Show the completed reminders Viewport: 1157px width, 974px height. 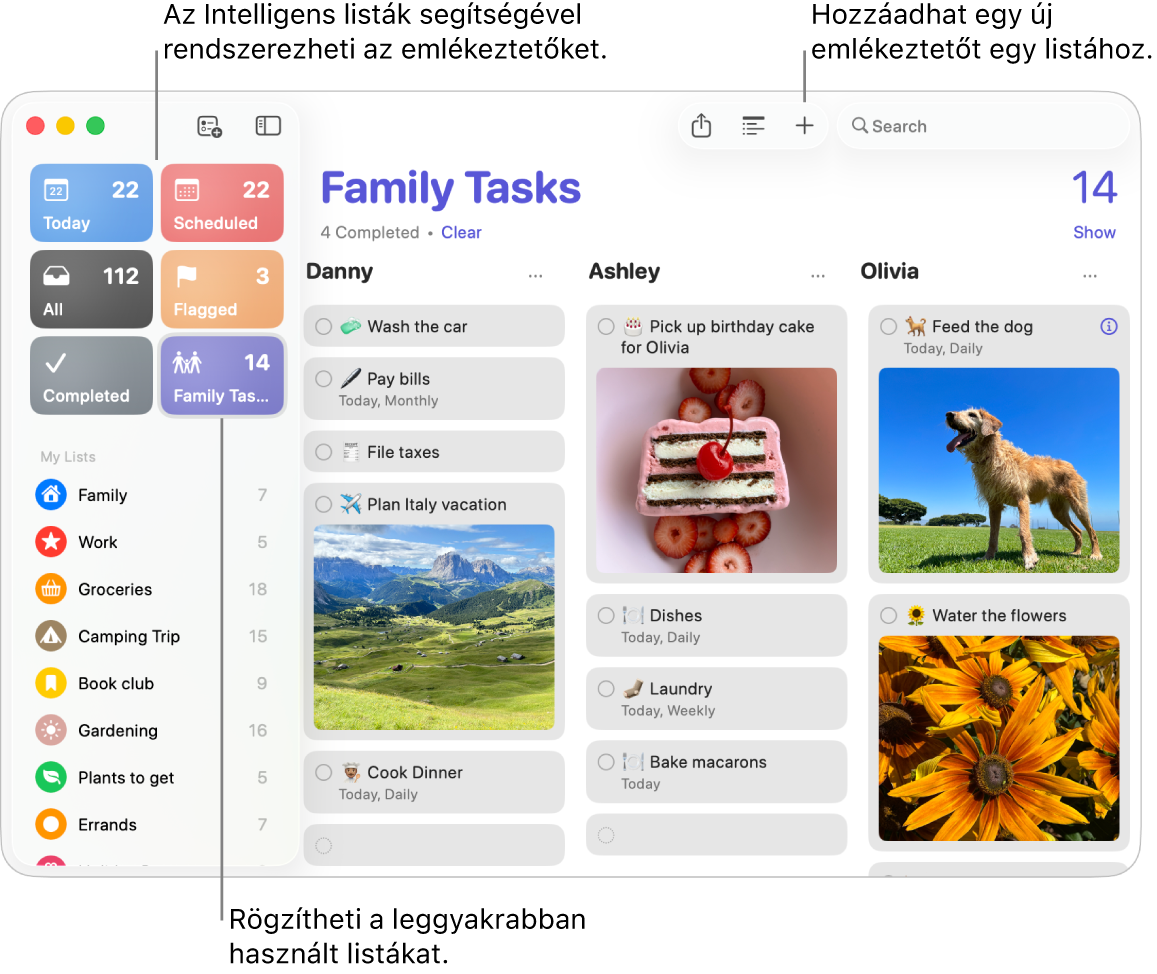[x=1094, y=232]
